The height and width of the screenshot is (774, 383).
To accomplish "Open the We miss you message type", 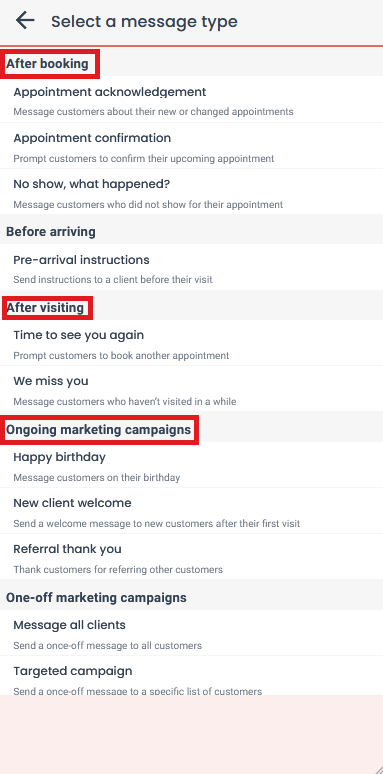I will pyautogui.click(x=192, y=388).
